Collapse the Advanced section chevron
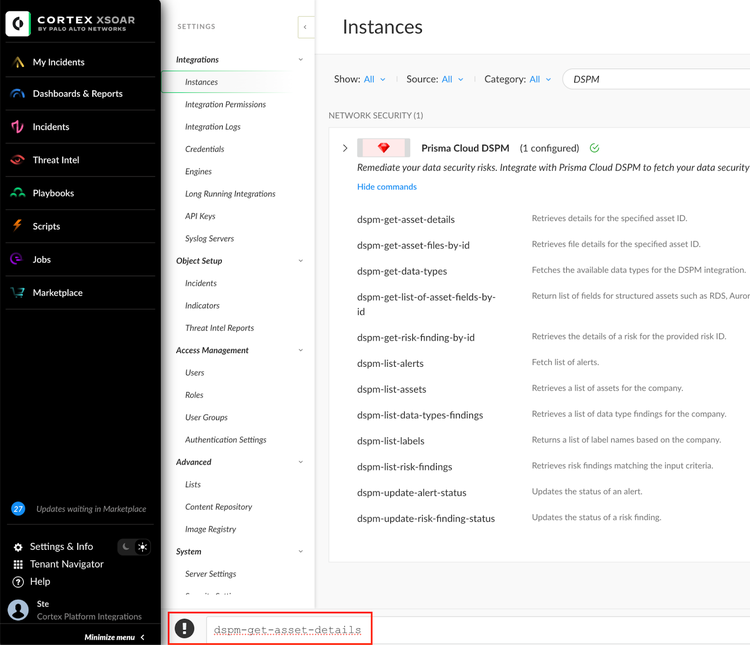 click(301, 462)
